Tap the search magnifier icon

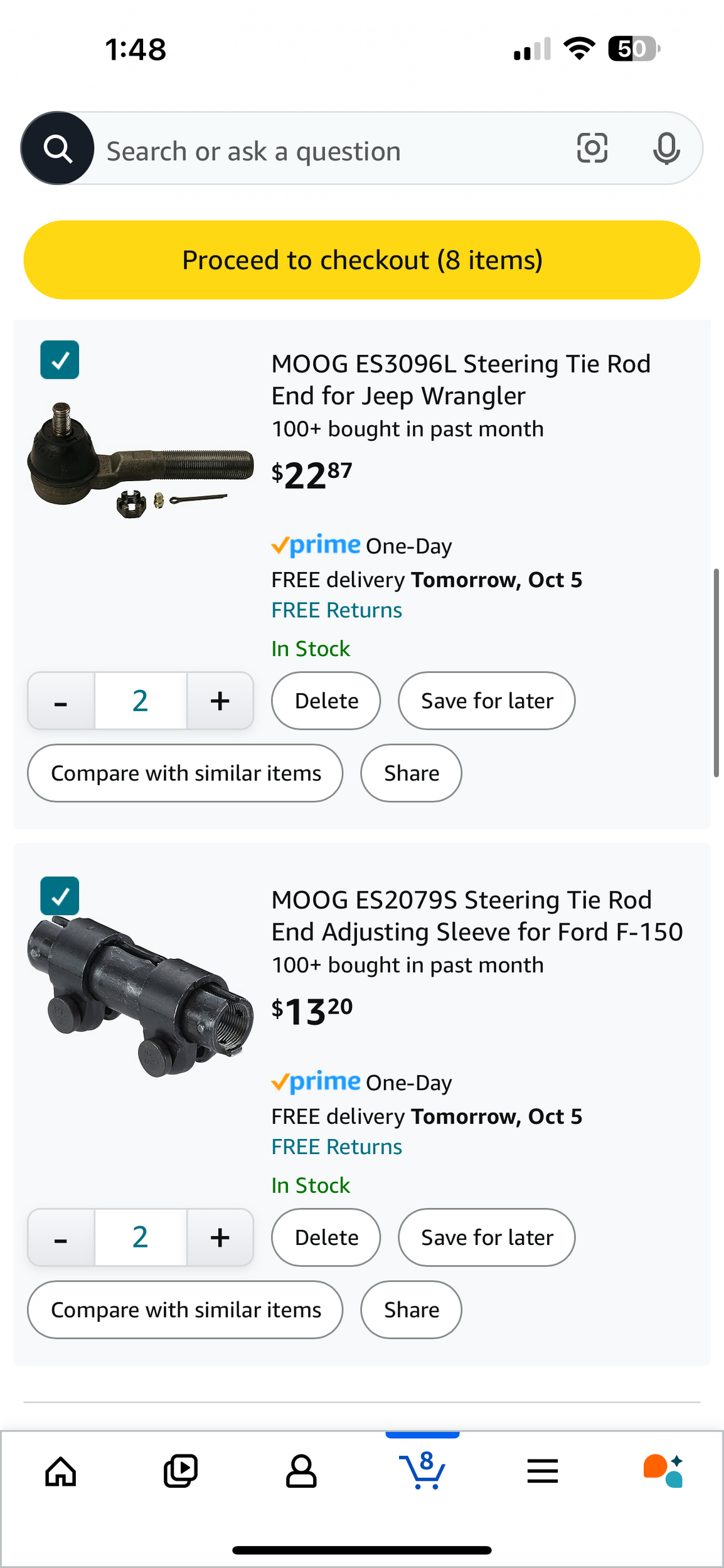(x=58, y=149)
